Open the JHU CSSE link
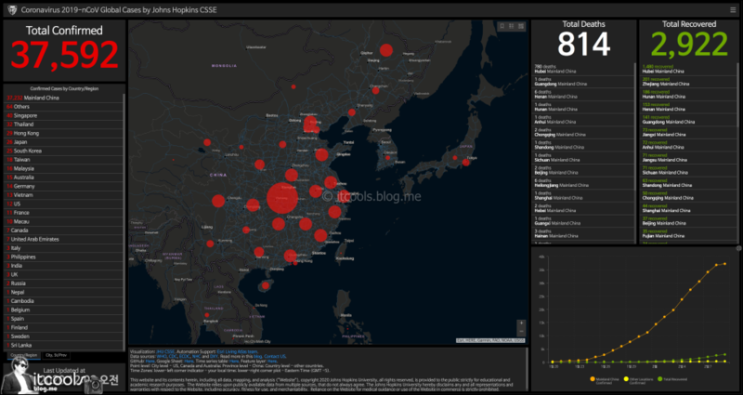Viewport: 743px width, 395px height. tap(165, 352)
